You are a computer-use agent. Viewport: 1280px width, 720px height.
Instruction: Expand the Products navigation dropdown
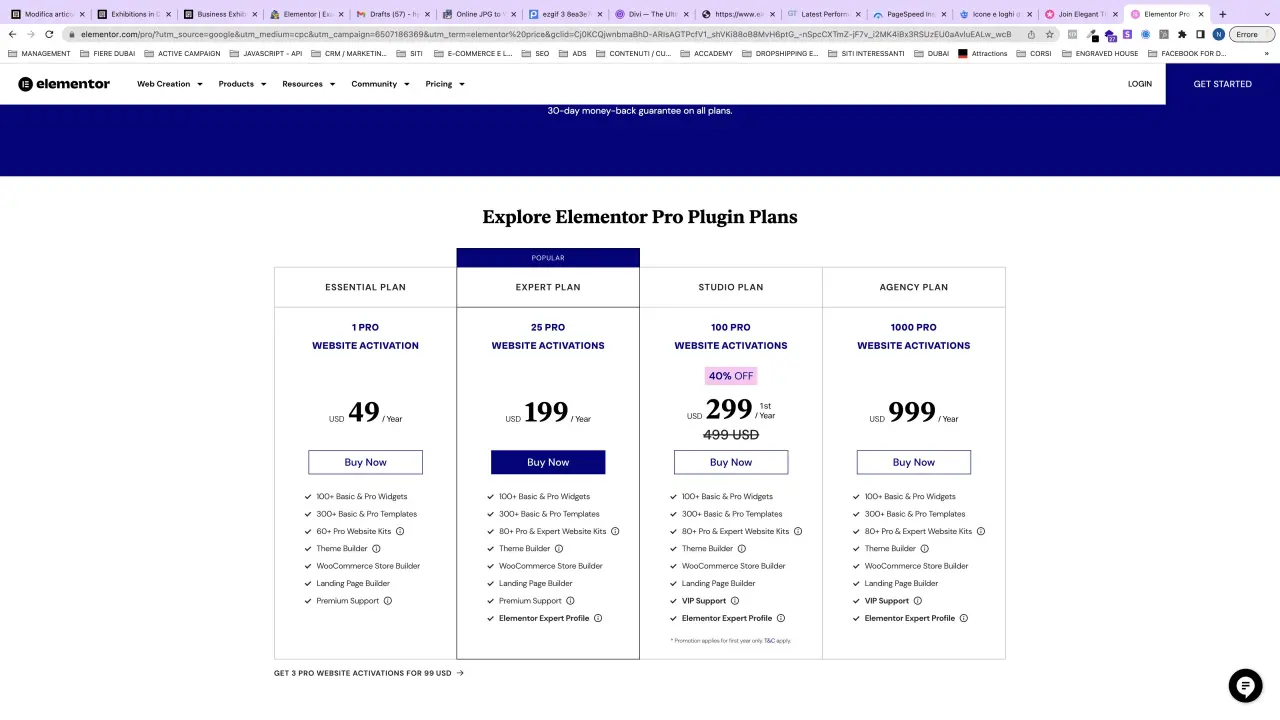click(x=243, y=84)
